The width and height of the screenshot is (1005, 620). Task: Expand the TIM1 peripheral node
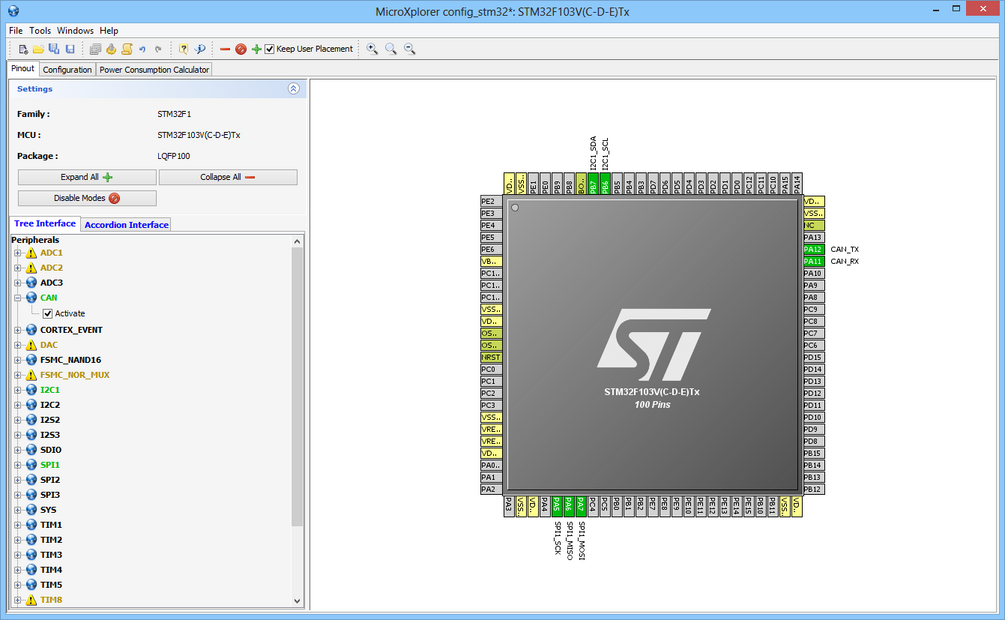pyautogui.click(x=18, y=524)
